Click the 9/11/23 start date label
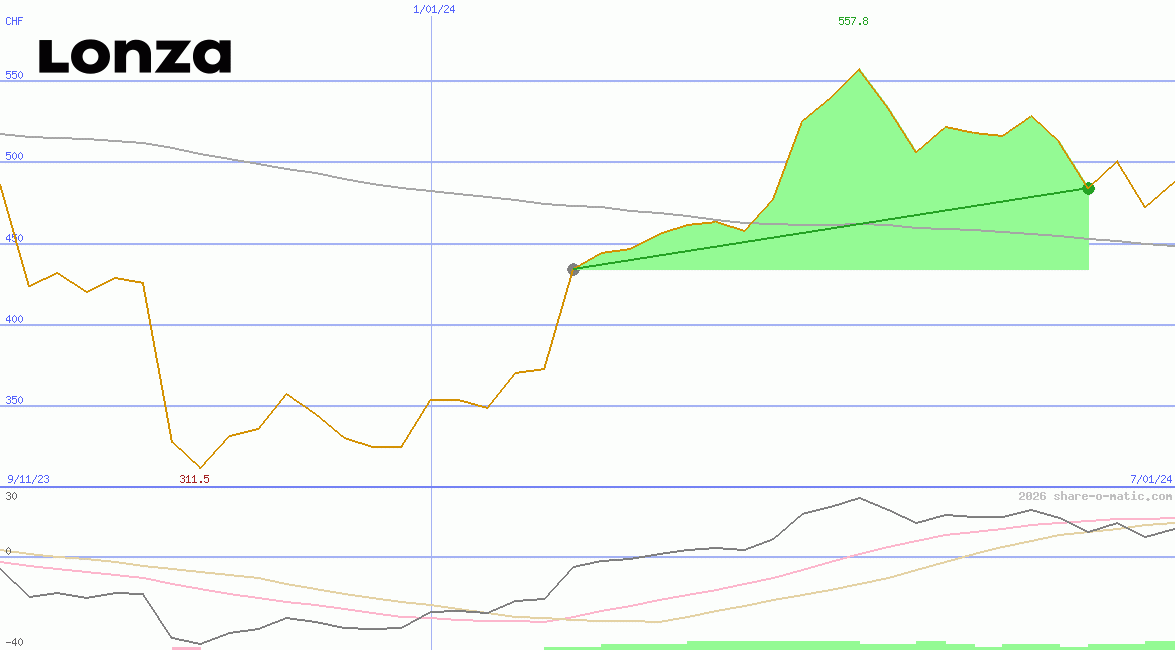1175x650 pixels. (x=28, y=478)
